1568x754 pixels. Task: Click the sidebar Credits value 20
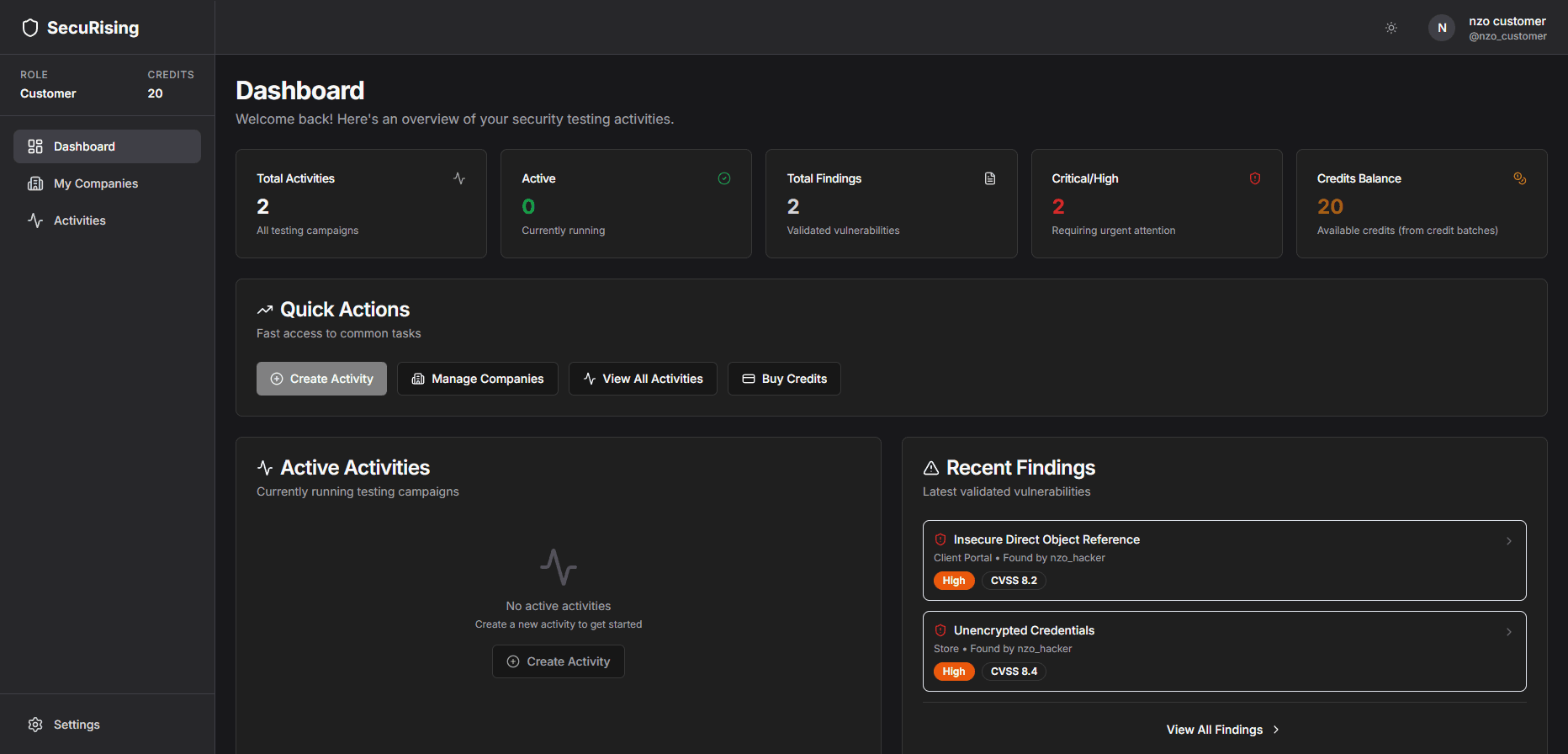156,93
